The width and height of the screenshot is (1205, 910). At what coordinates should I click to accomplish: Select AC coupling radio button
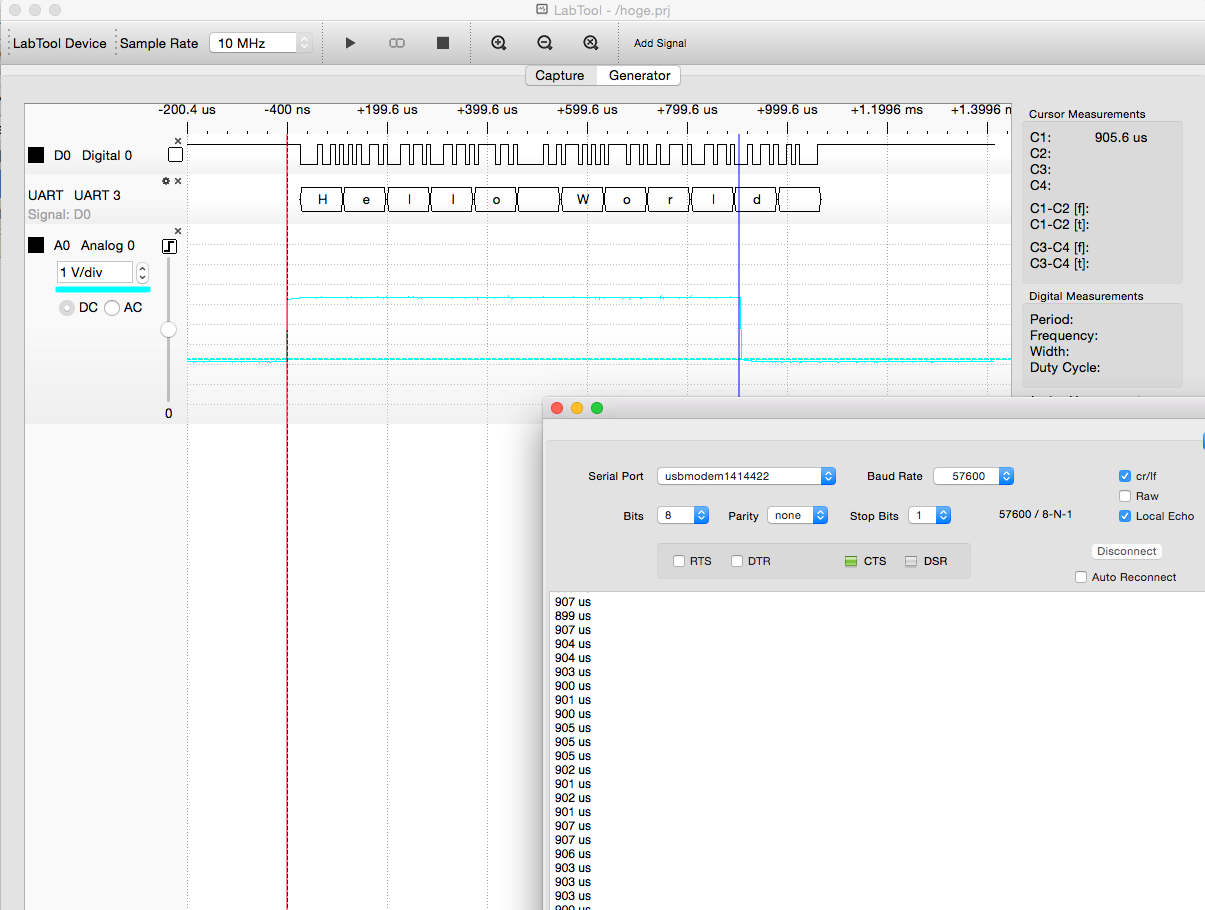pos(112,308)
